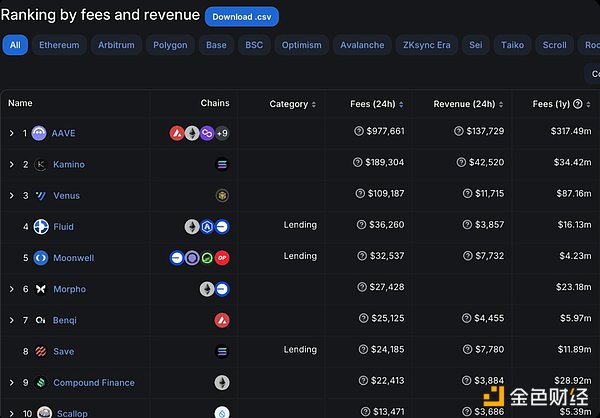Expand the AAVE row chevron

click(11, 133)
